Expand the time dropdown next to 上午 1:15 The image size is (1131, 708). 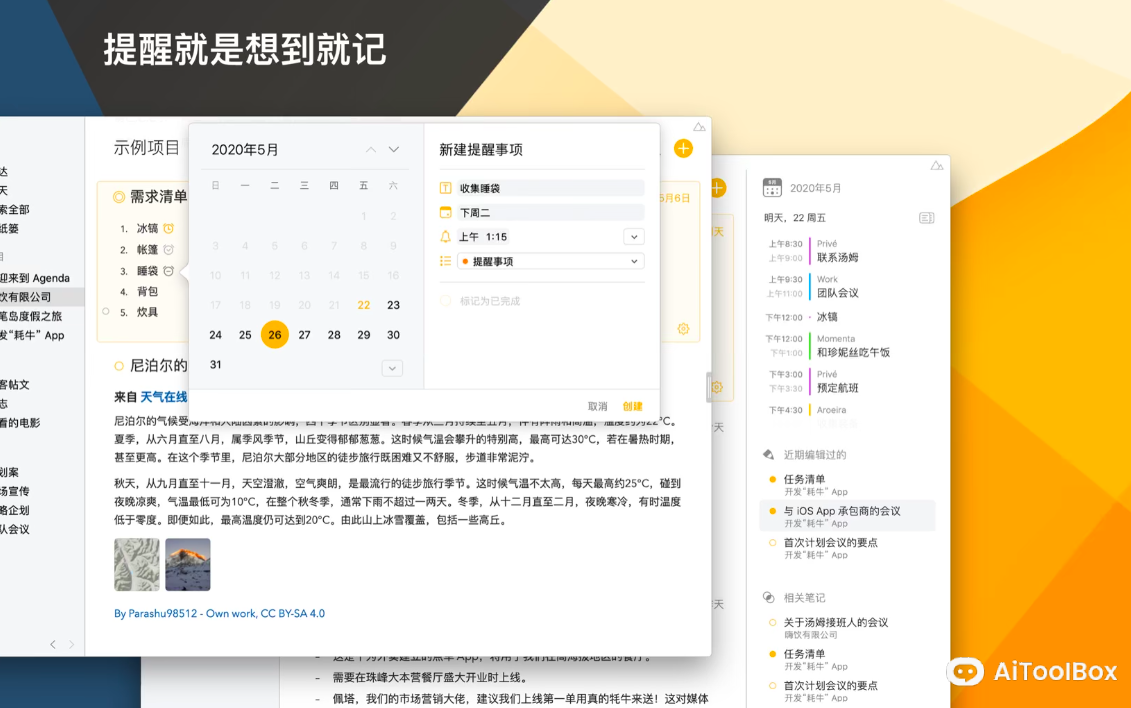point(633,236)
